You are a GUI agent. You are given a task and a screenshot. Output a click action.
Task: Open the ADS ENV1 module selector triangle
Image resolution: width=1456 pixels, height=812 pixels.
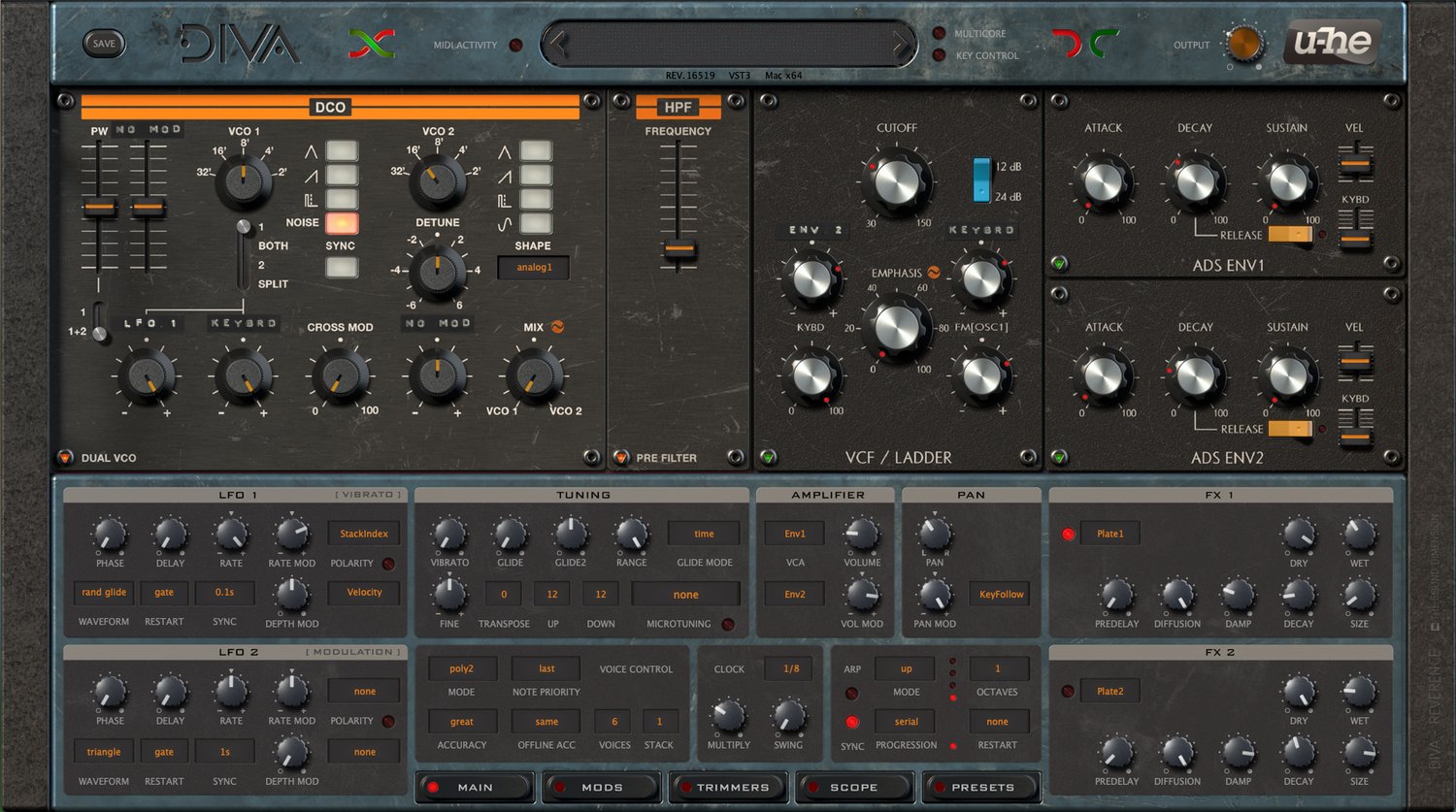(1059, 263)
